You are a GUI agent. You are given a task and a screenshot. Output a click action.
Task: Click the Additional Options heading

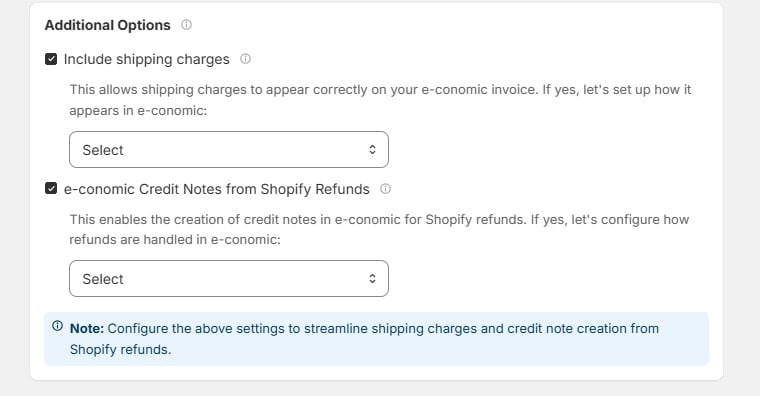[108, 25]
